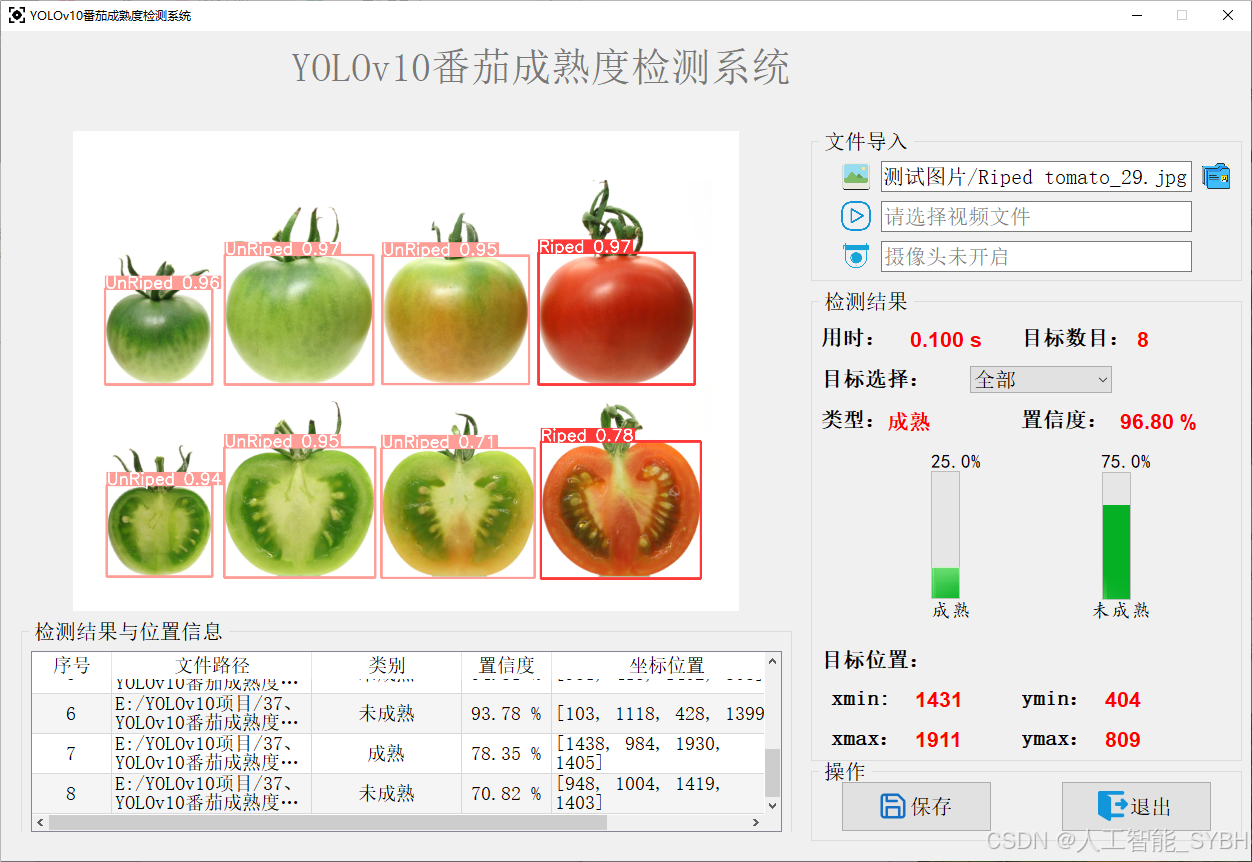Select row number 7 cell
This screenshot has height=862, width=1252.
72,754
